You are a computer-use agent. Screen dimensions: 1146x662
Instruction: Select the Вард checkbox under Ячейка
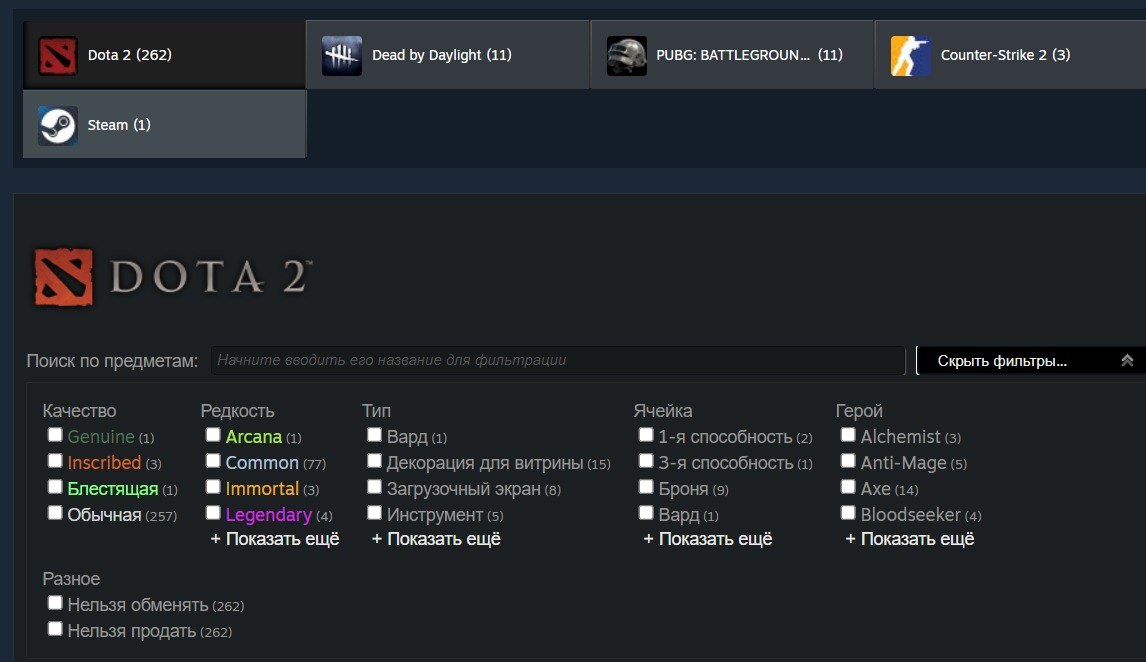[x=646, y=513]
